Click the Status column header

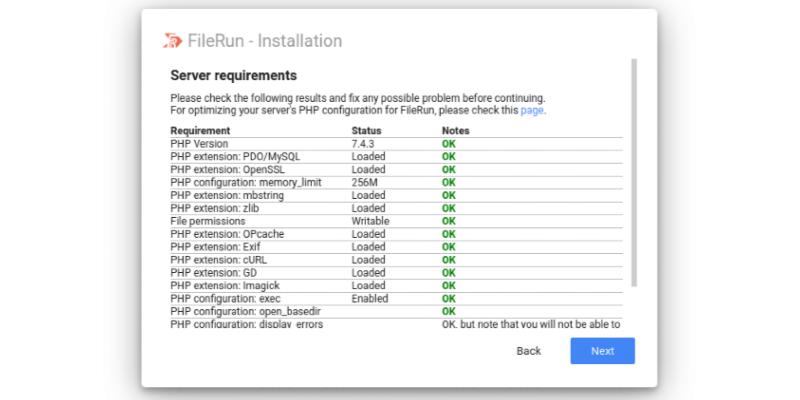click(x=366, y=131)
